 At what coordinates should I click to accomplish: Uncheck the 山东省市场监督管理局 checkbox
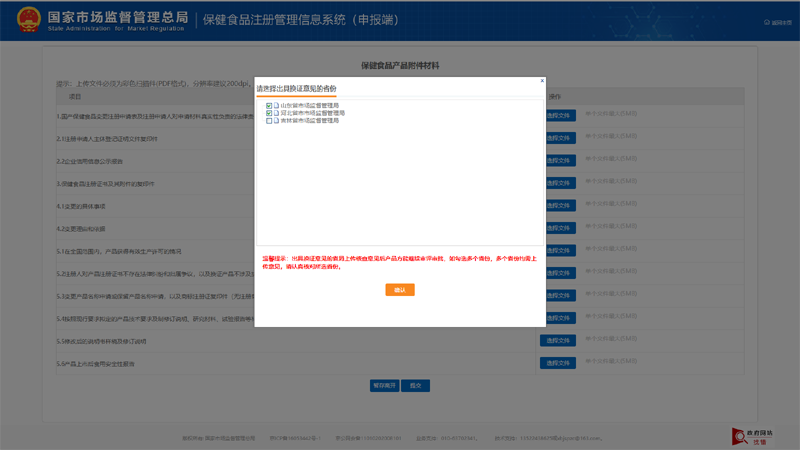(269, 106)
